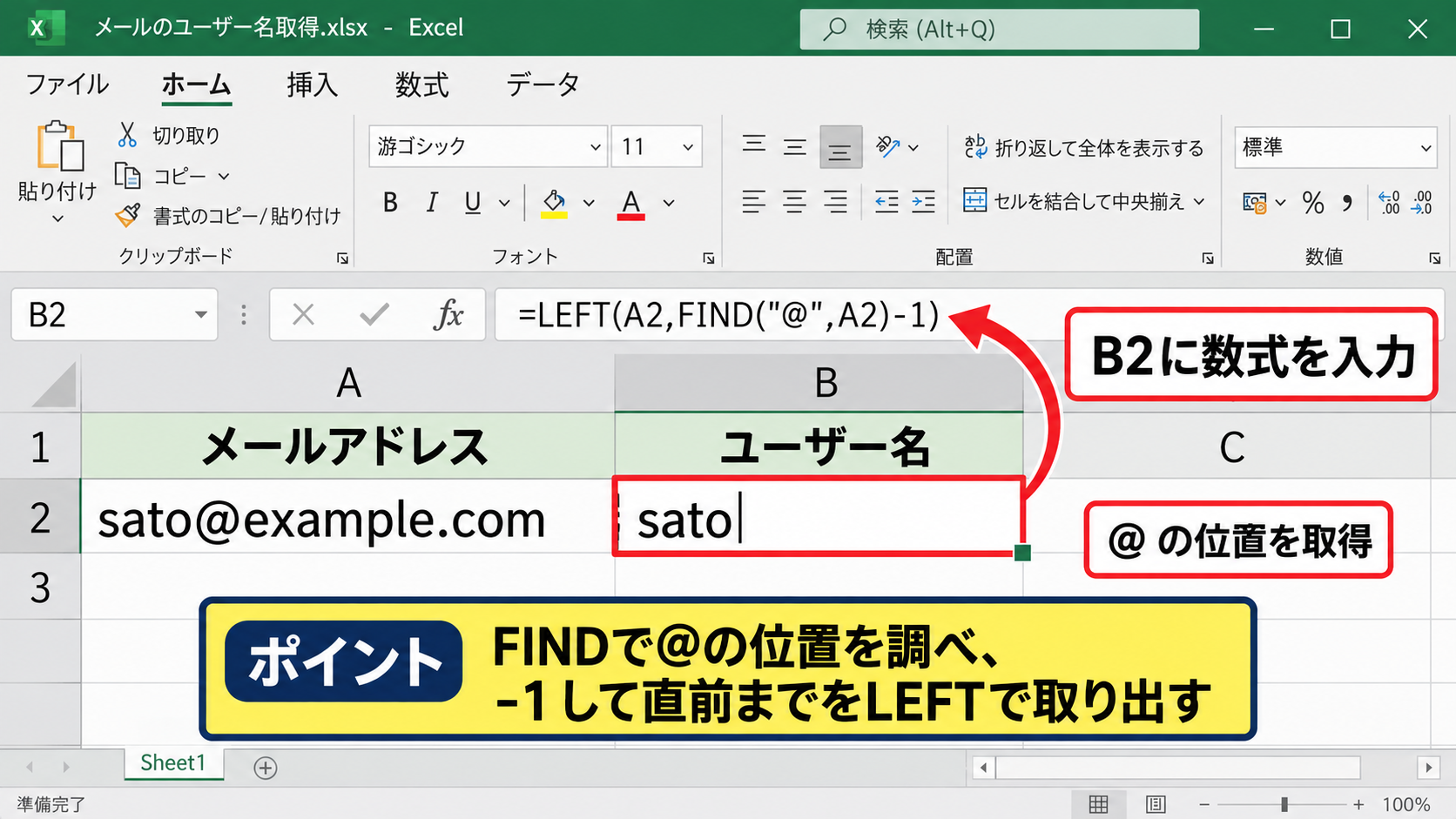Click the fx insert function icon
The image size is (1456, 819).
[x=448, y=314]
